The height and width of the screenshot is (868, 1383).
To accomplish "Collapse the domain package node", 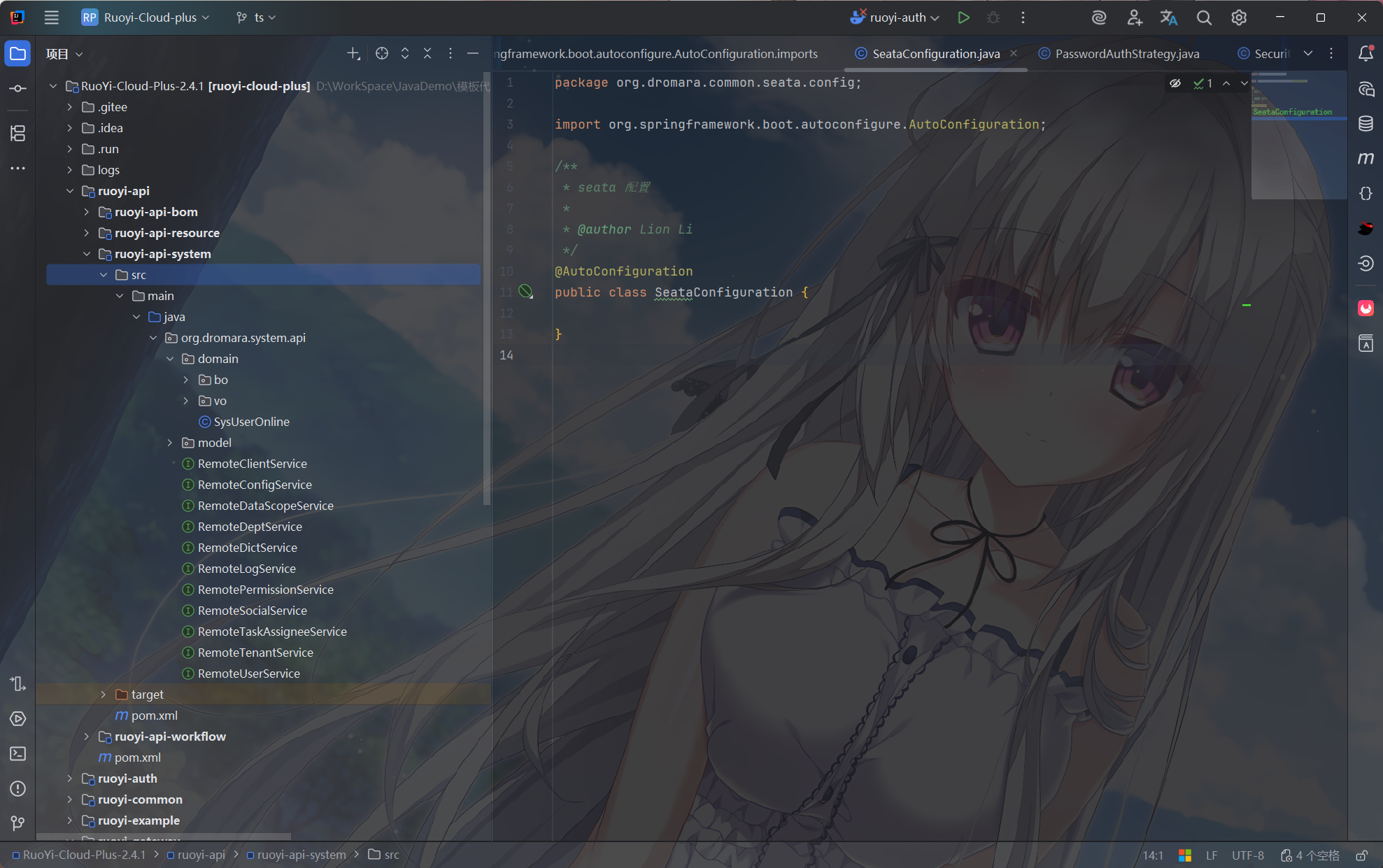I will click(x=170, y=359).
